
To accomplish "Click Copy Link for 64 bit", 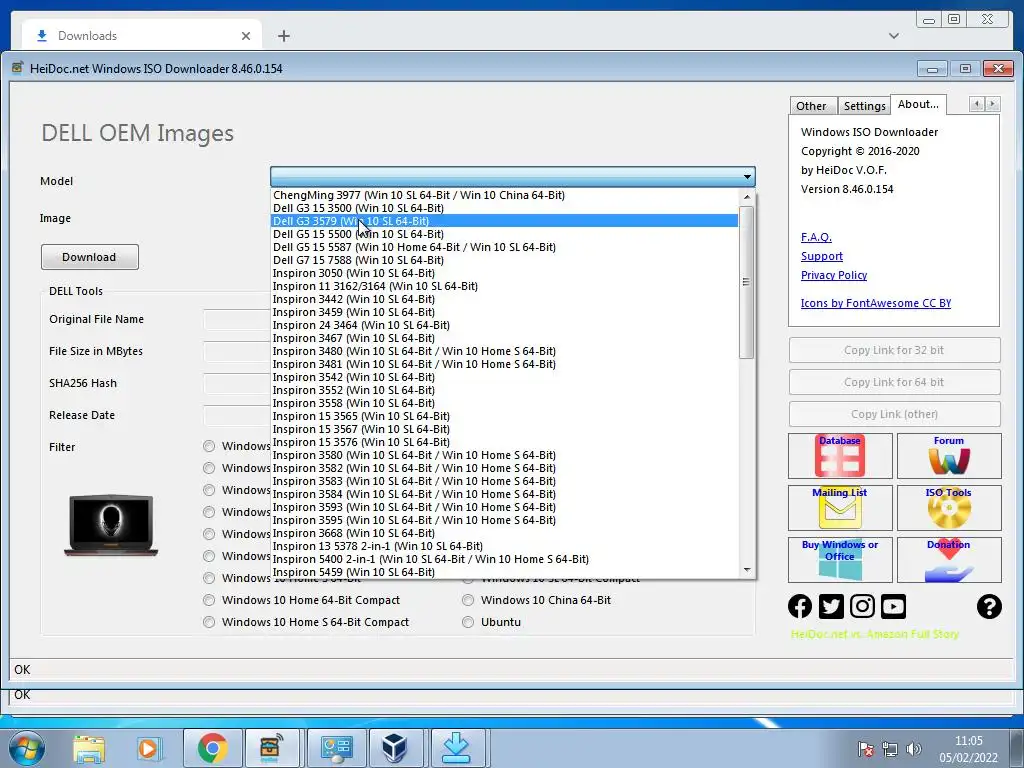I will coord(894,382).
